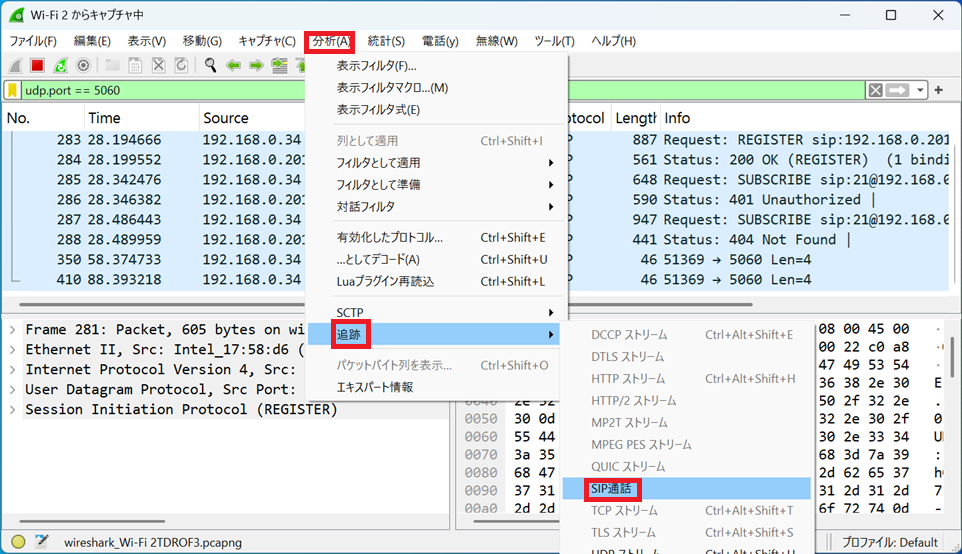Go forward to next packet arrow
This screenshot has width=962, height=554.
coord(256,65)
